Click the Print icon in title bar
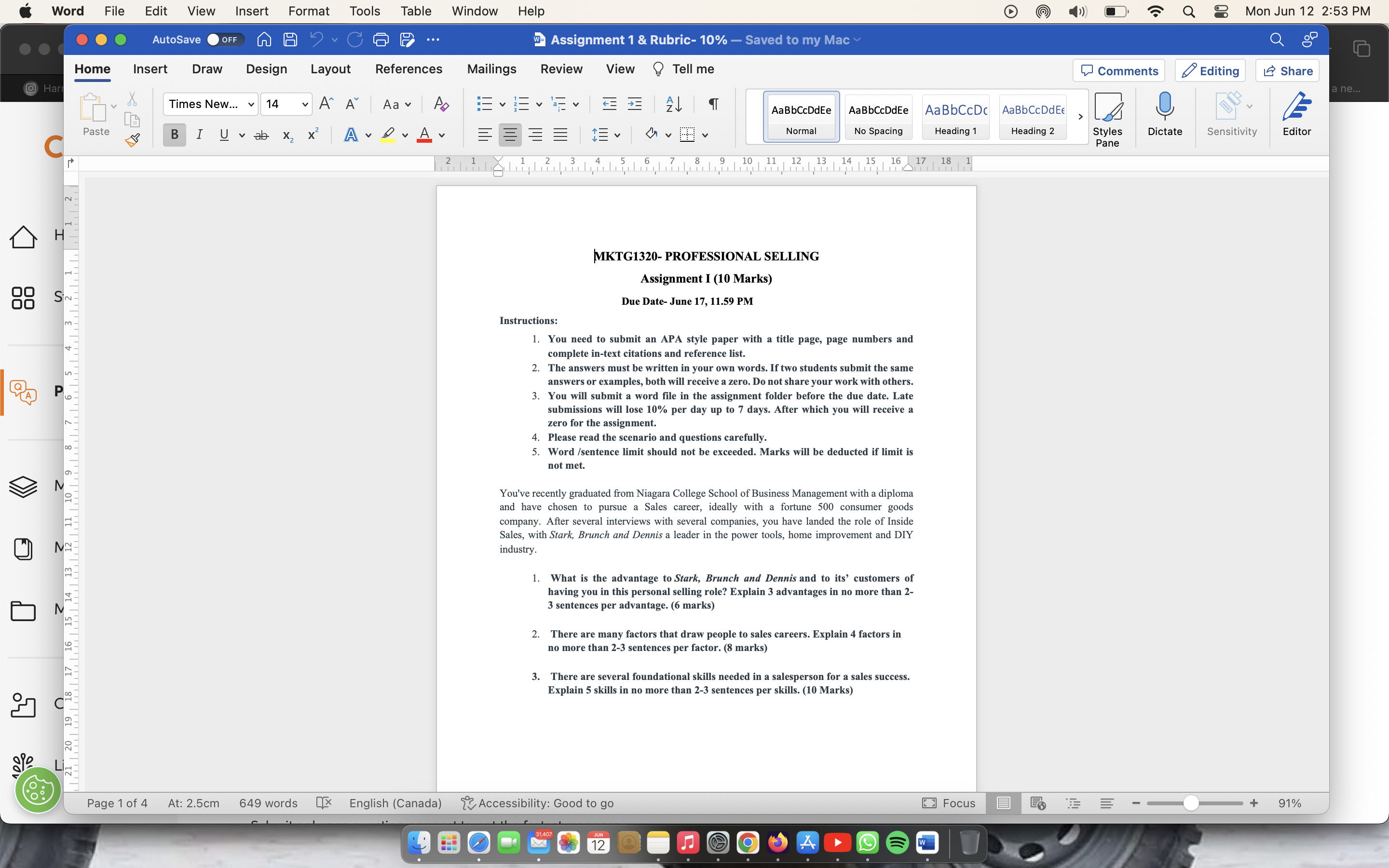 (381, 40)
